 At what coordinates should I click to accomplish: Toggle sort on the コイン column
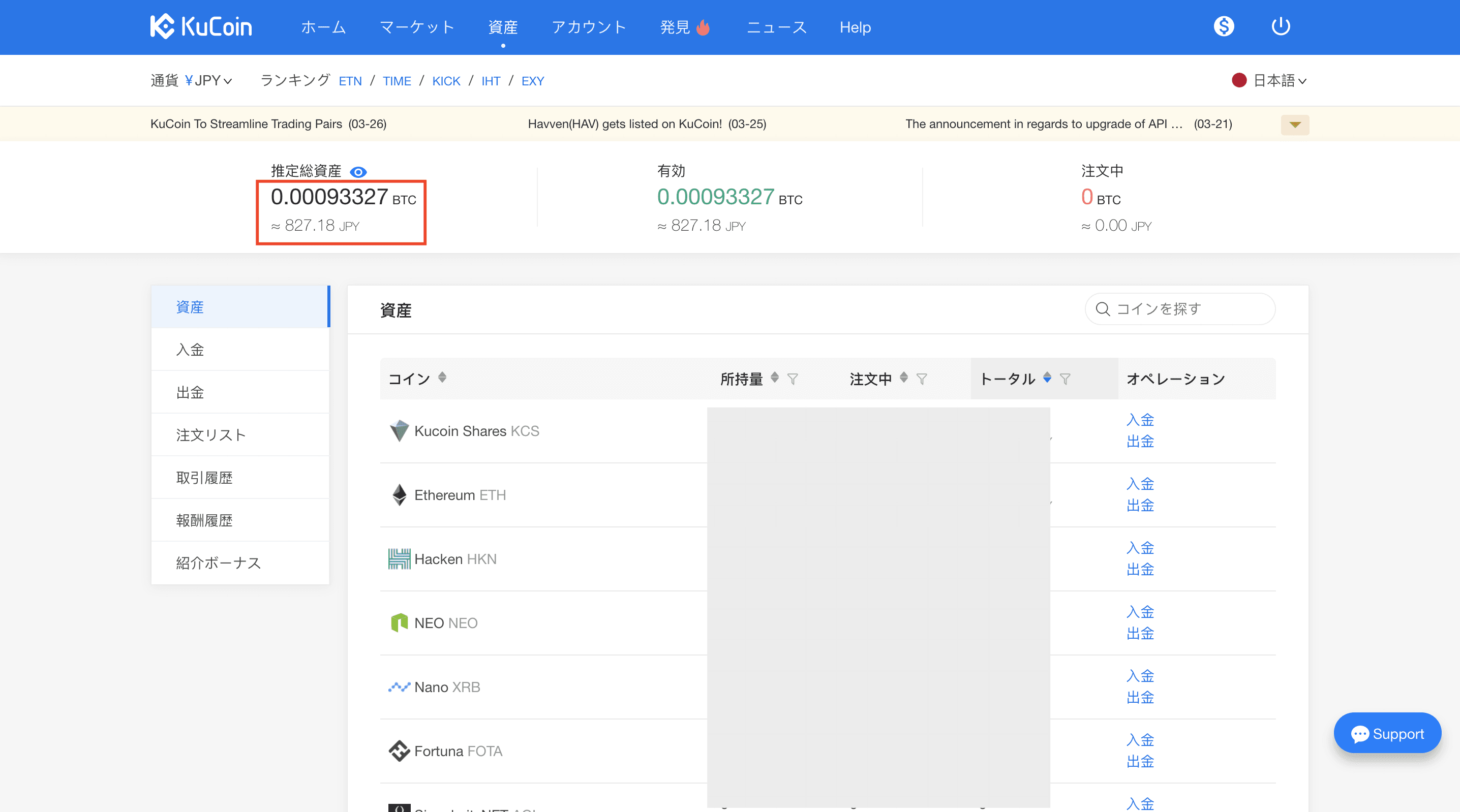442,378
